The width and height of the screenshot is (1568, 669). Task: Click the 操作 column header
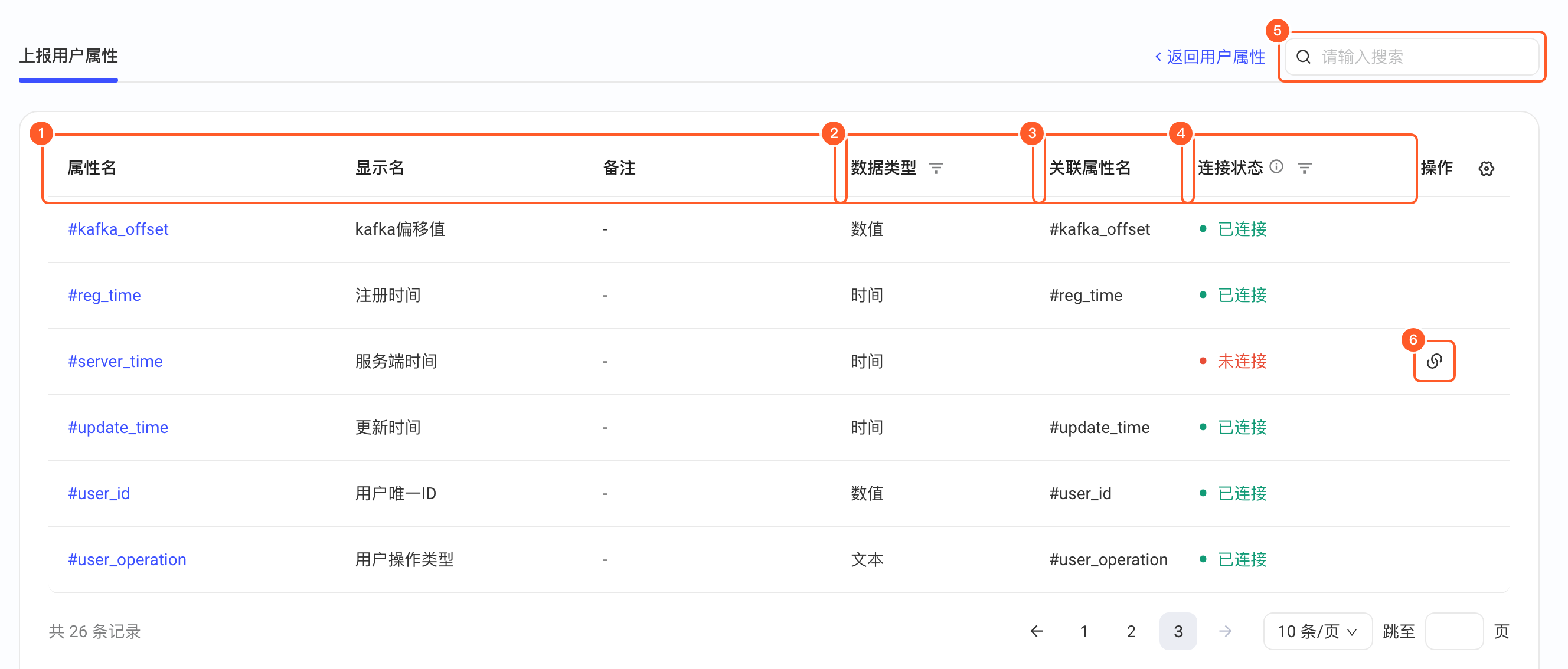tap(1436, 168)
